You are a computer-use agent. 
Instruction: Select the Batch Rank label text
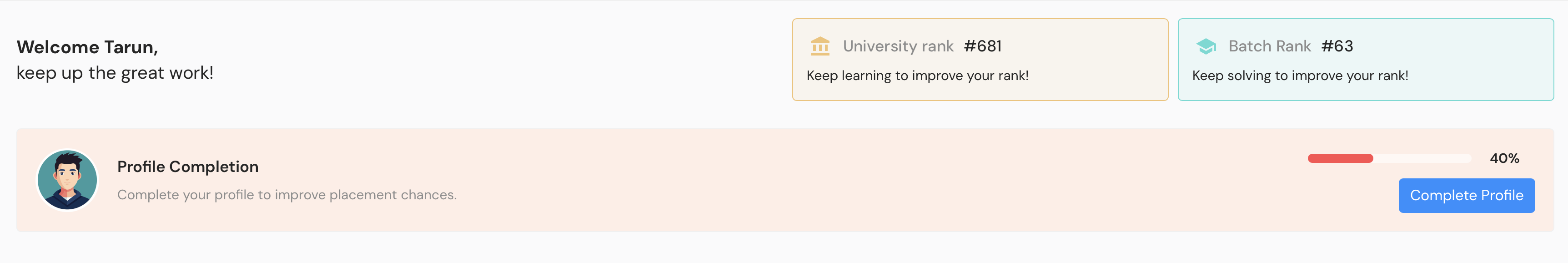(1269, 46)
